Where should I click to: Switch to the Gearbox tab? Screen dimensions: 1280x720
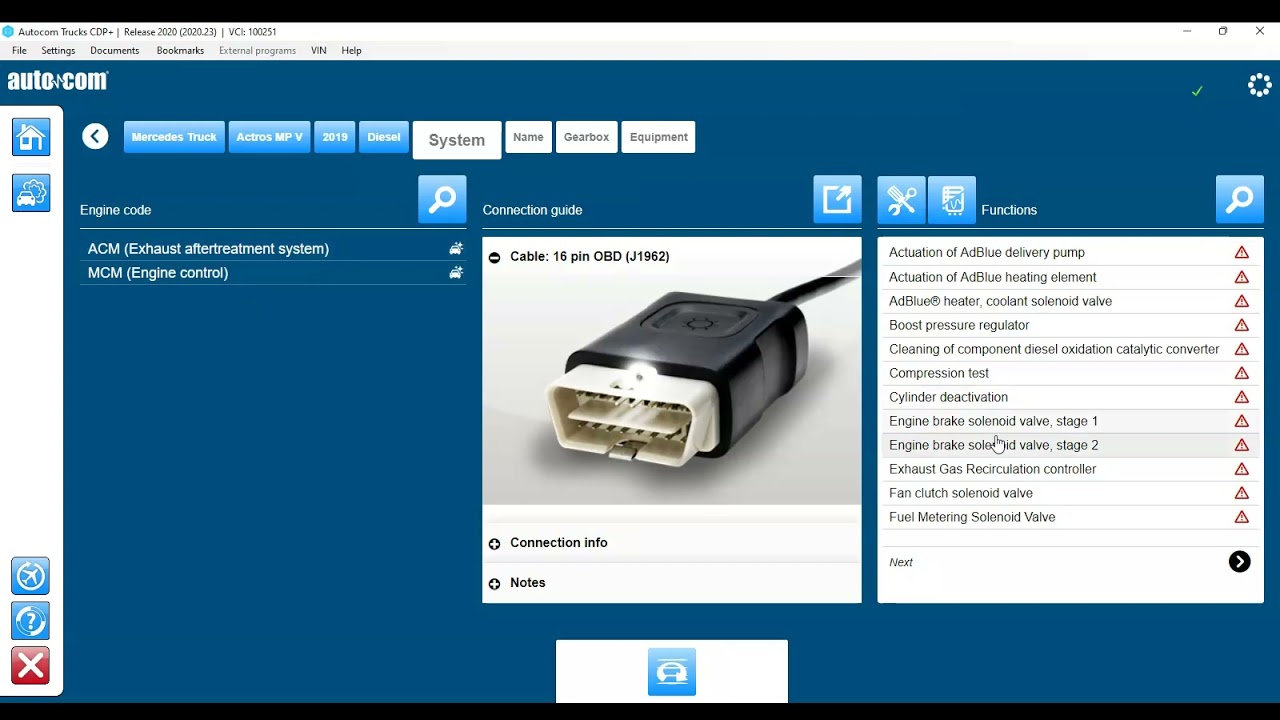(x=586, y=137)
